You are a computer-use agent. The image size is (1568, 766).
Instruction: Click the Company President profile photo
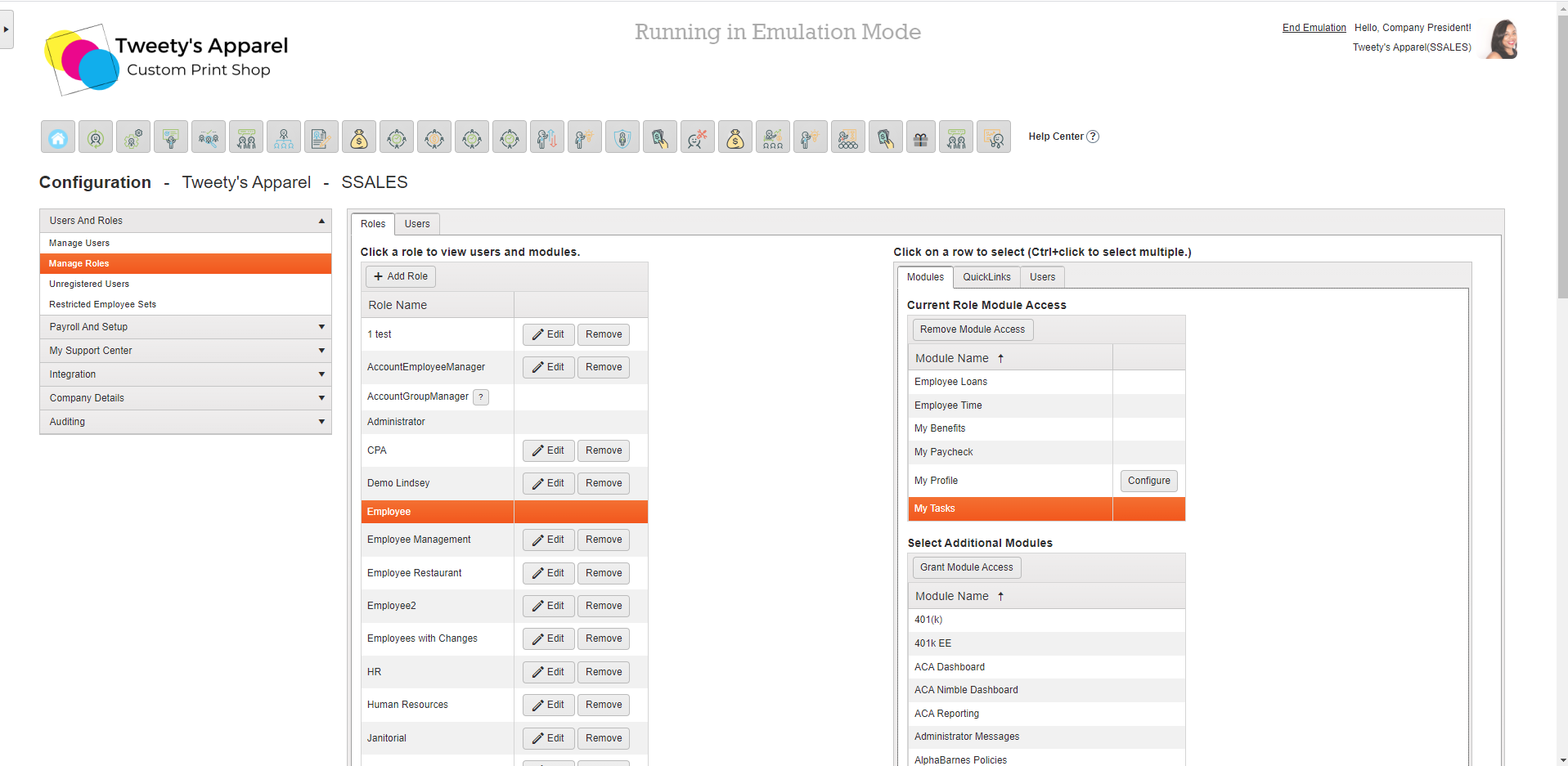(x=1502, y=38)
